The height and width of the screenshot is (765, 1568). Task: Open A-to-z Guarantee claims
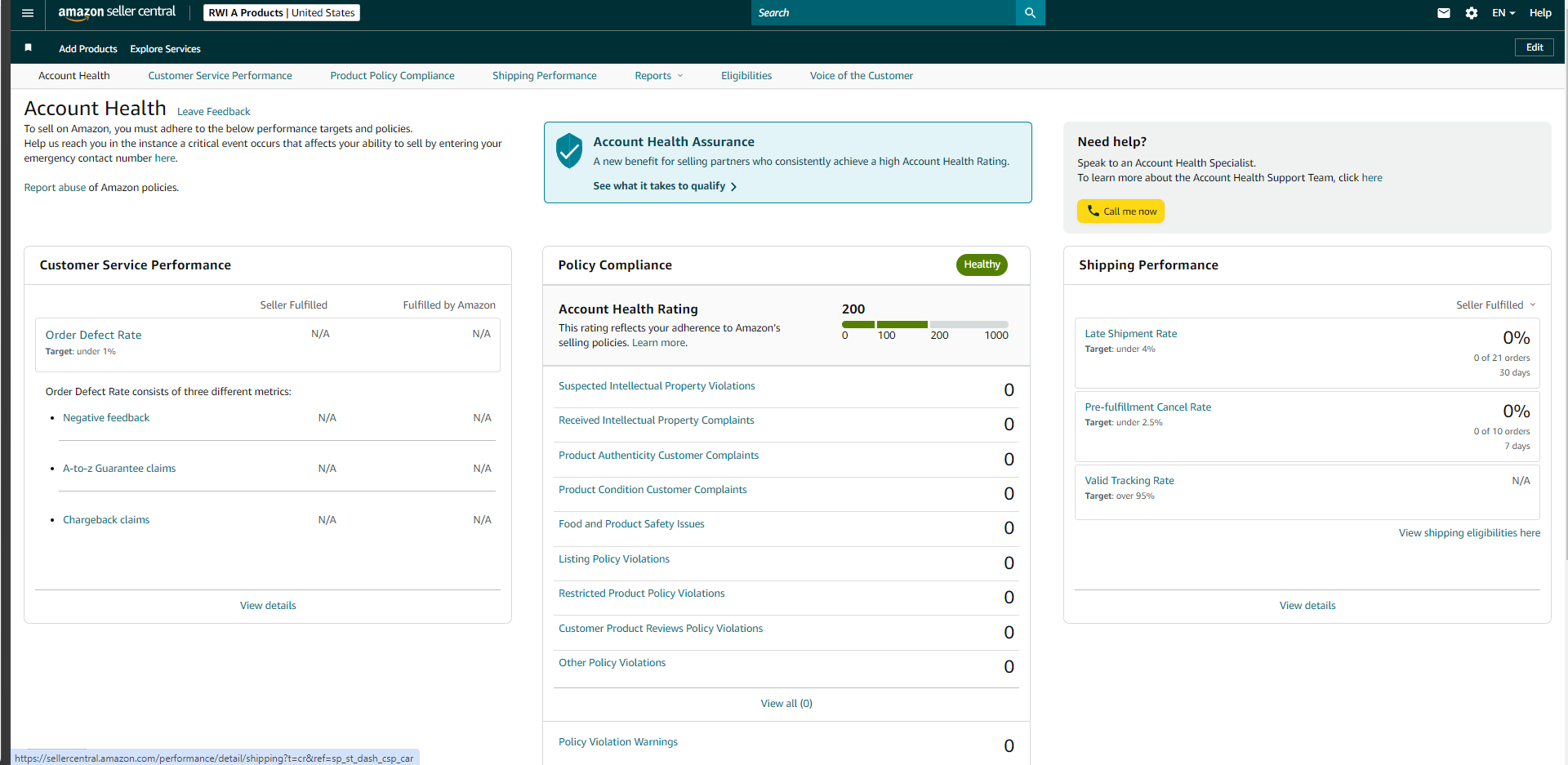pyautogui.click(x=119, y=469)
